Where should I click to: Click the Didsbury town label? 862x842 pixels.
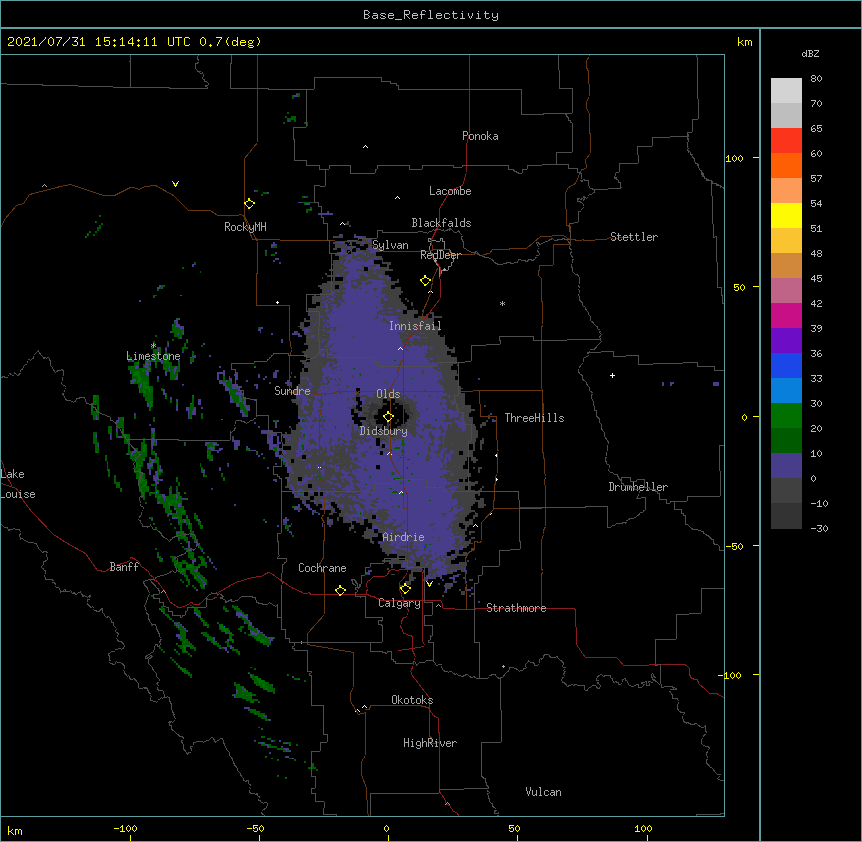384,431
